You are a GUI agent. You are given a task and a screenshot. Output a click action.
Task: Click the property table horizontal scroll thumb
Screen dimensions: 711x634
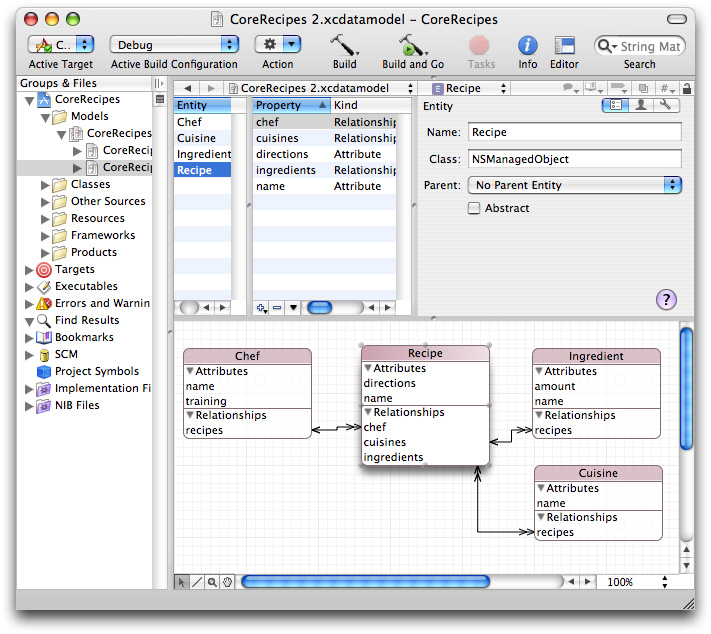pos(320,307)
